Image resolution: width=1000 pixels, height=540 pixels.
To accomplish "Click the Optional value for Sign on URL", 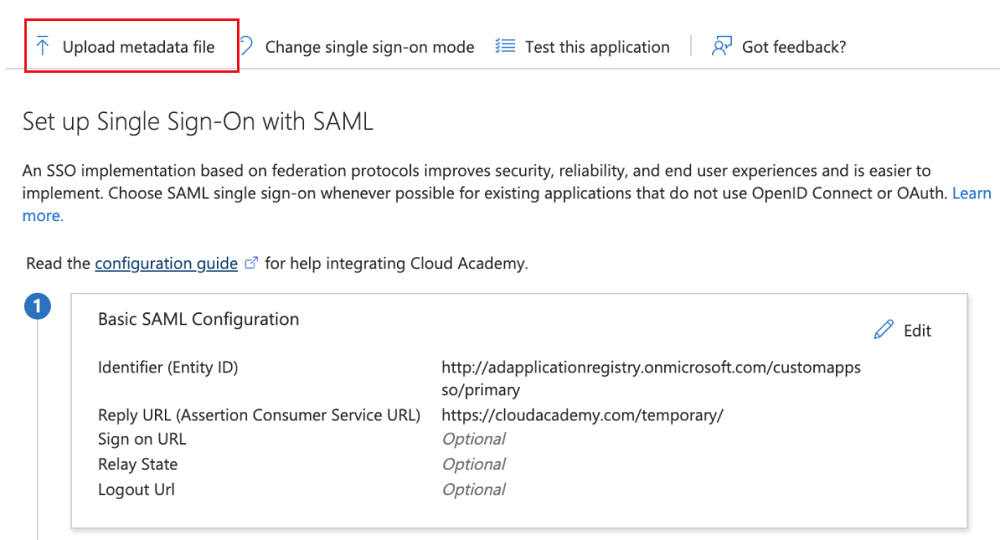I will point(473,439).
